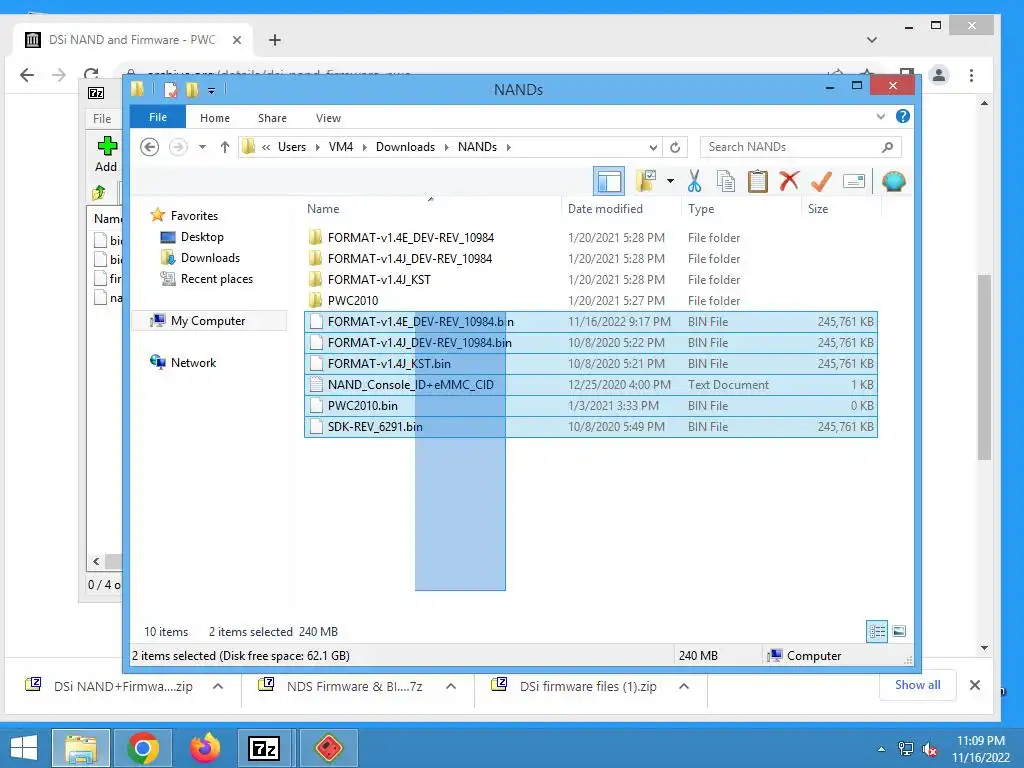Open the View ribbon tab

pyautogui.click(x=328, y=118)
